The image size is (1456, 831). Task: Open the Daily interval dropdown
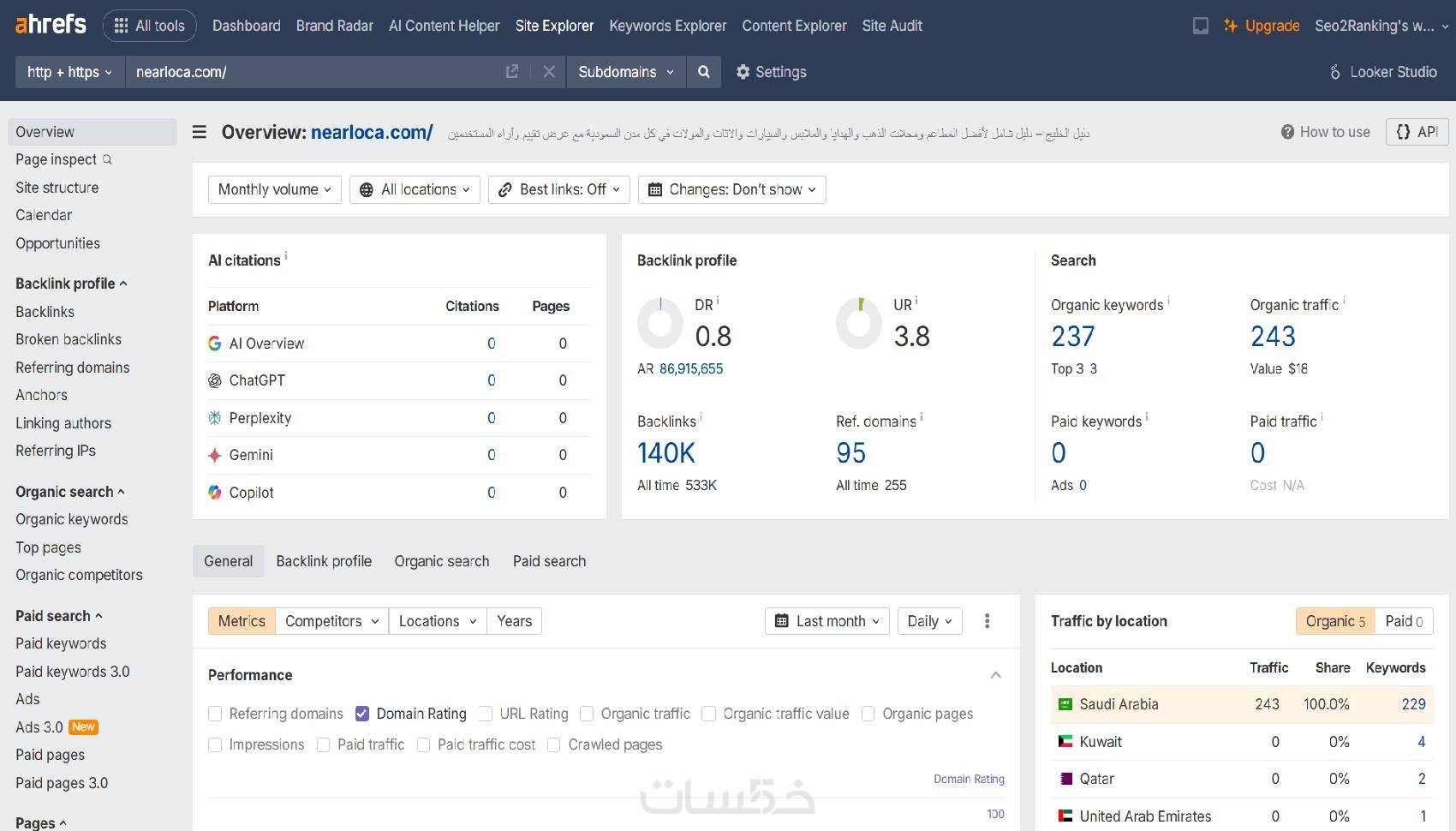pyautogui.click(x=930, y=621)
